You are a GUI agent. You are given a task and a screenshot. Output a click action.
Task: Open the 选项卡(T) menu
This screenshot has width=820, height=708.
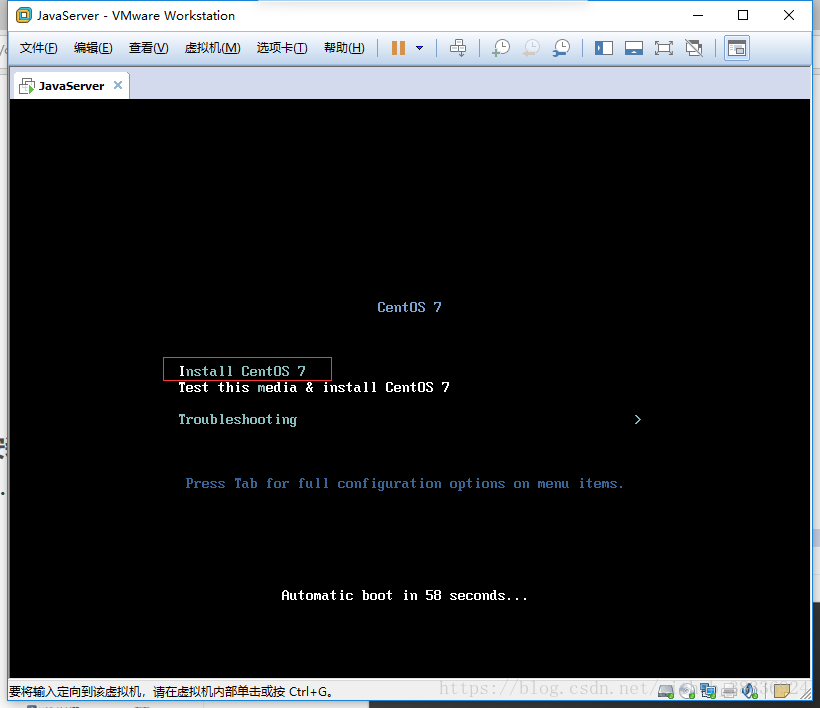(282, 48)
